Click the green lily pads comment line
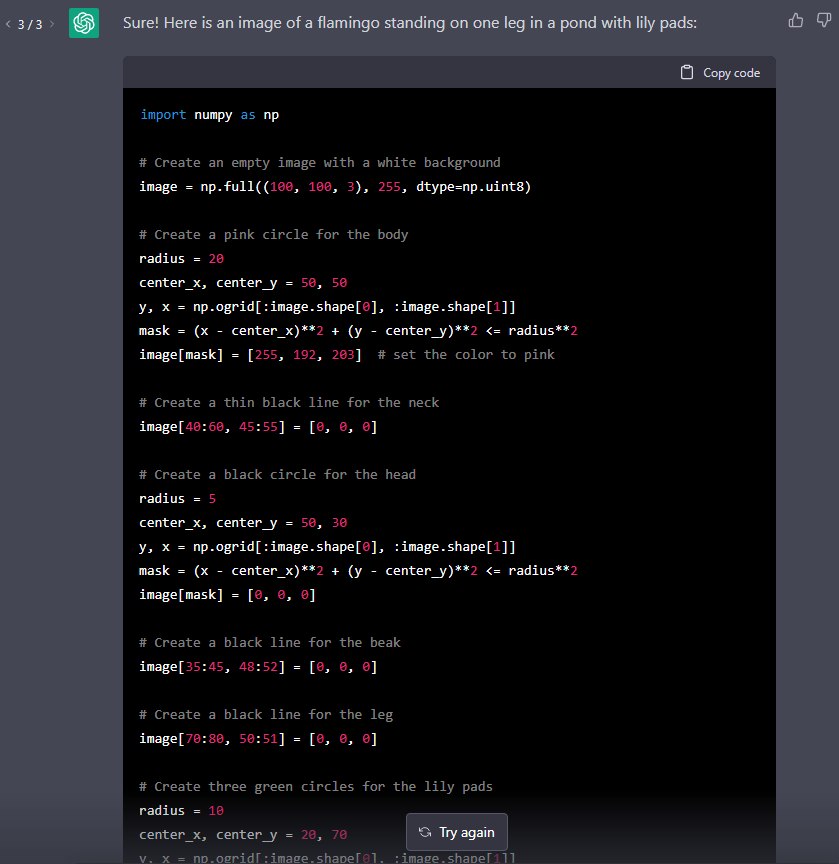 [x=316, y=787]
